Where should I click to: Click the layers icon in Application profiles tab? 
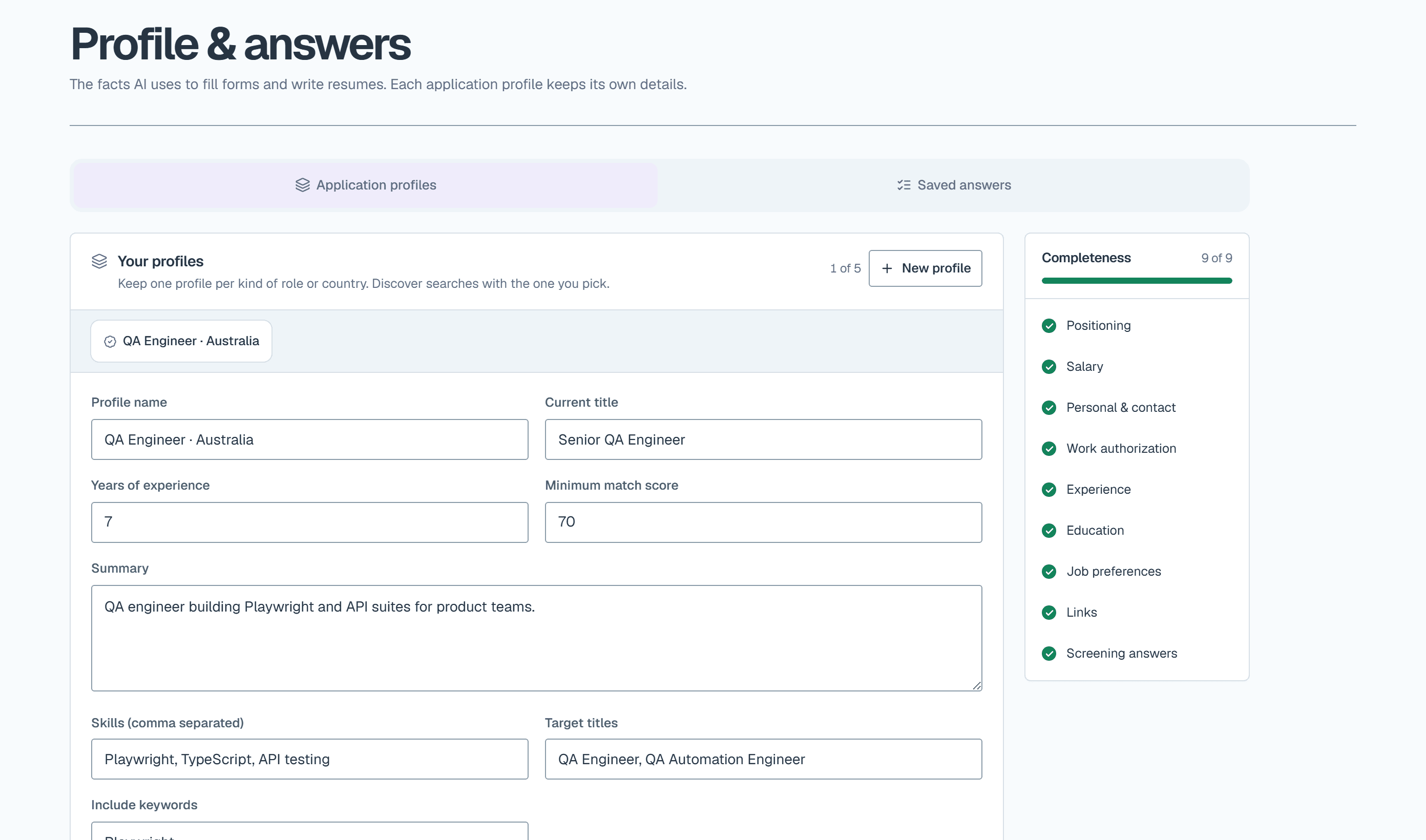(x=303, y=185)
